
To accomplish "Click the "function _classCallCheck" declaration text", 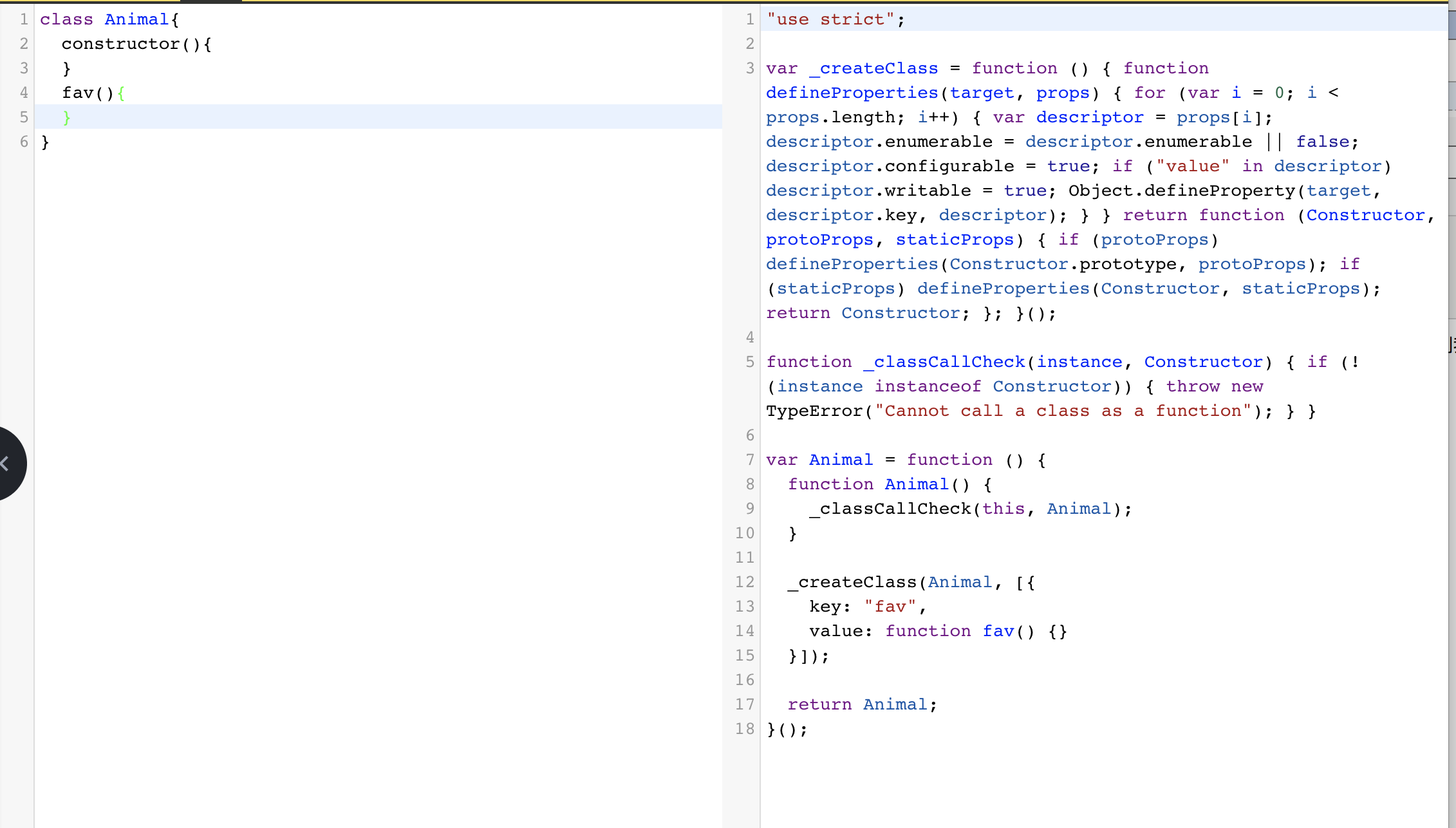I will click(895, 362).
